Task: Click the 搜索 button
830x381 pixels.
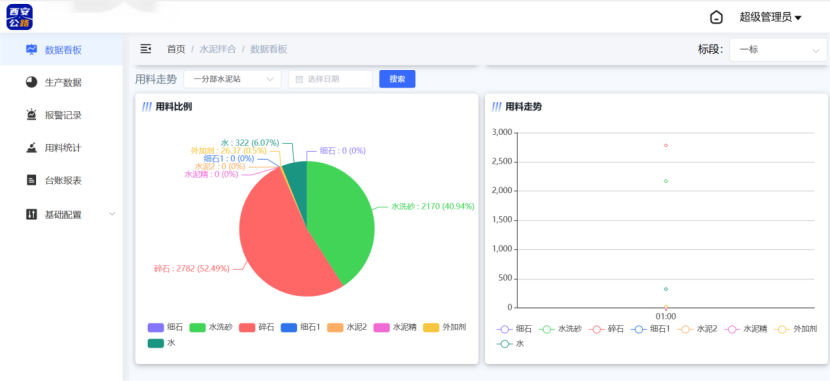Action: [x=397, y=79]
